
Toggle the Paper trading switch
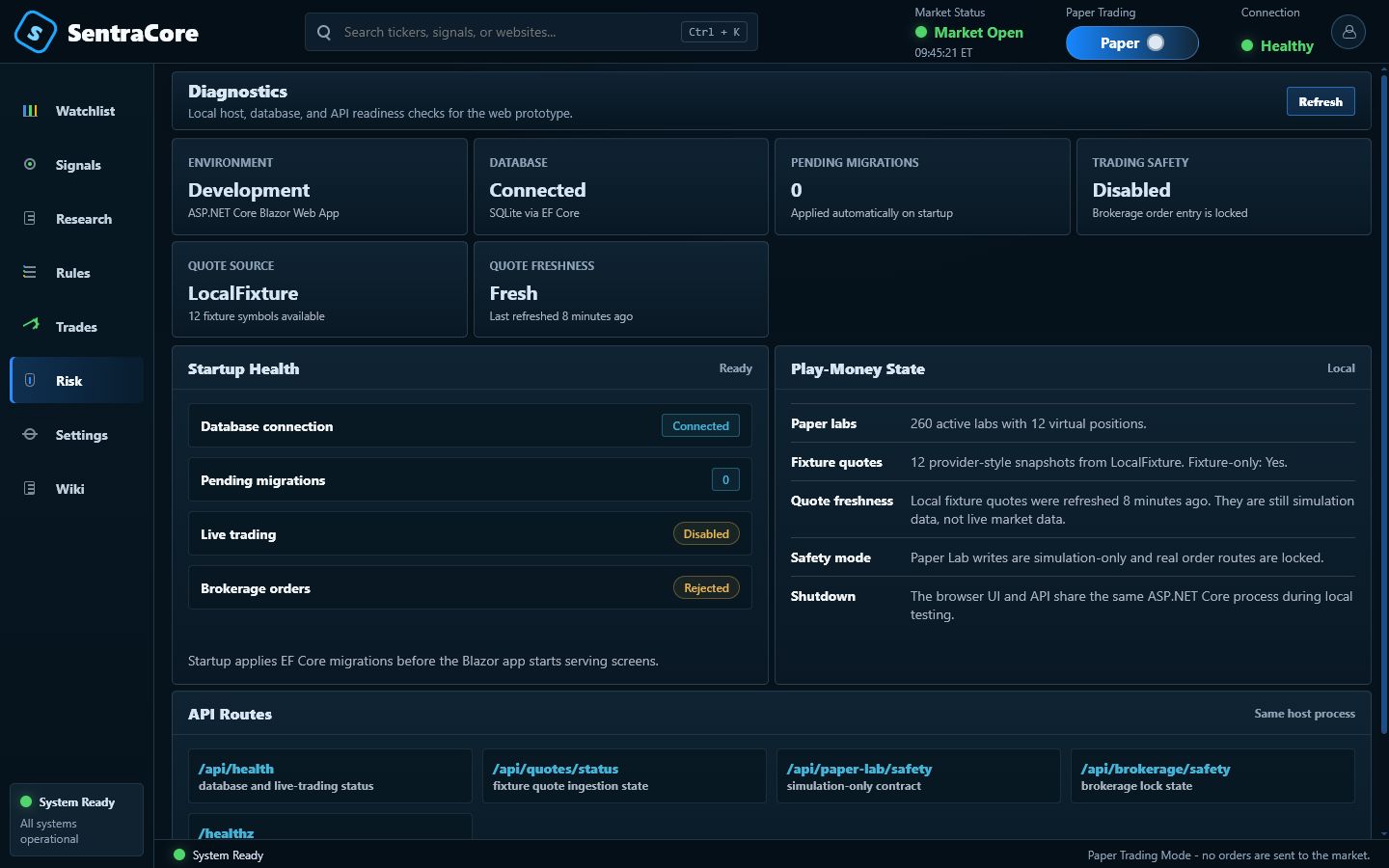[x=1132, y=42]
